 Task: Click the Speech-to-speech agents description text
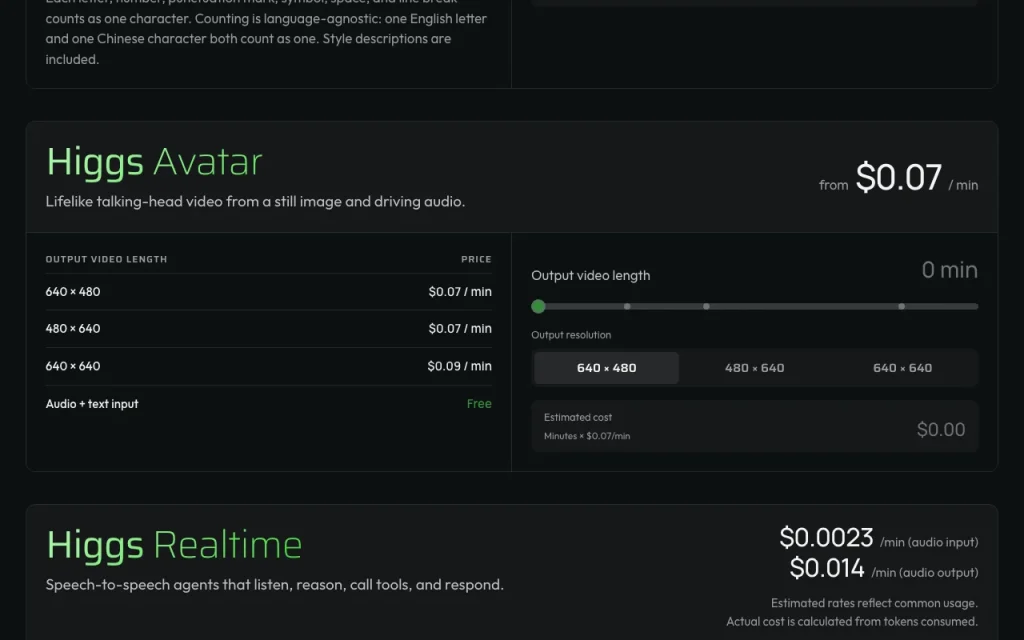tap(275, 584)
